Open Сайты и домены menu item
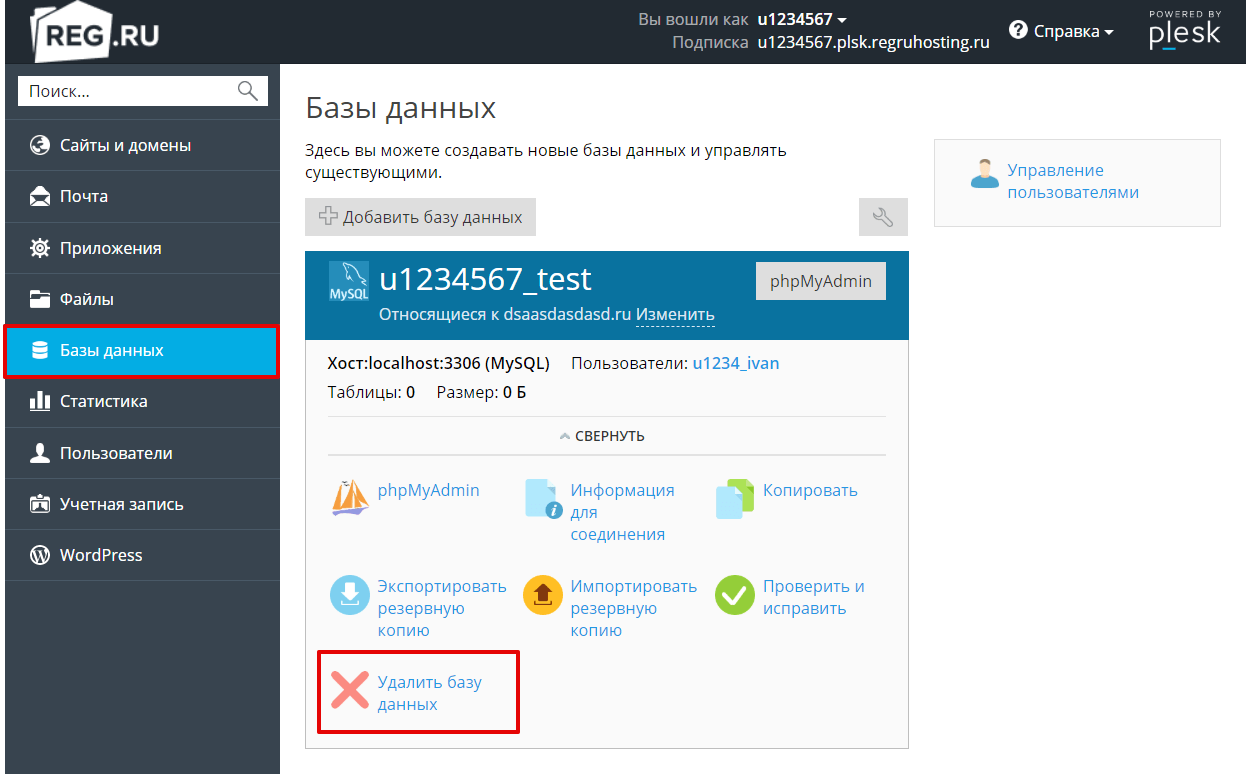The width and height of the screenshot is (1246, 774). pyautogui.click(x=142, y=145)
